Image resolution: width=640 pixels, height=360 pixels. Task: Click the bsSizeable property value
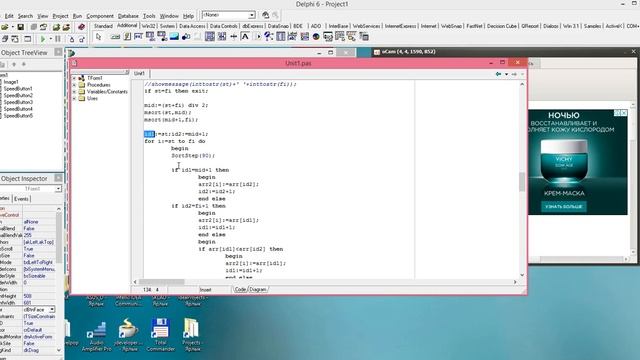coord(34,276)
